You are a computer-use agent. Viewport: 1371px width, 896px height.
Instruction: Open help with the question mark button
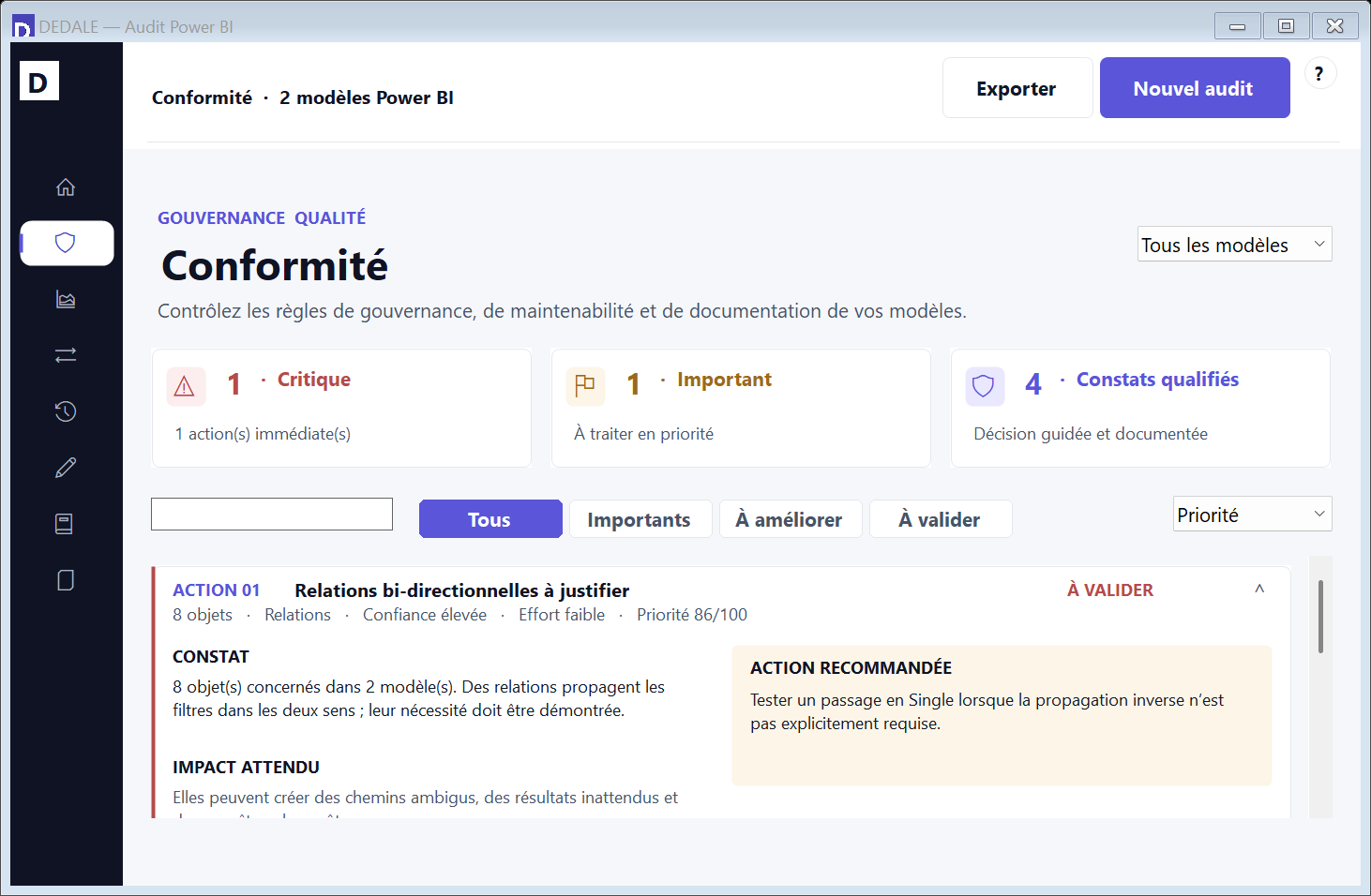click(x=1320, y=73)
